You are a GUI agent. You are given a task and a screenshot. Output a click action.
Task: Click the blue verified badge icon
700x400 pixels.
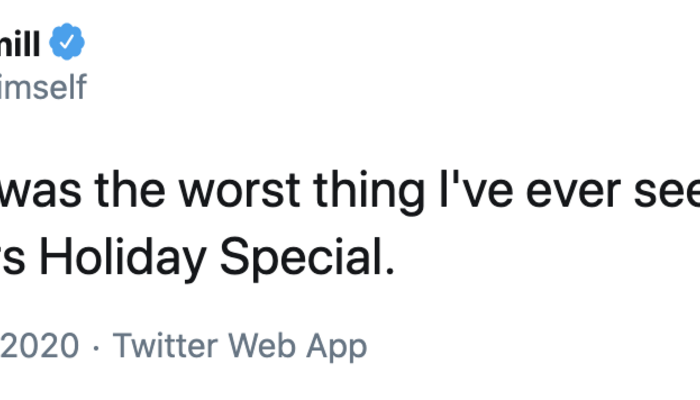click(x=67, y=42)
